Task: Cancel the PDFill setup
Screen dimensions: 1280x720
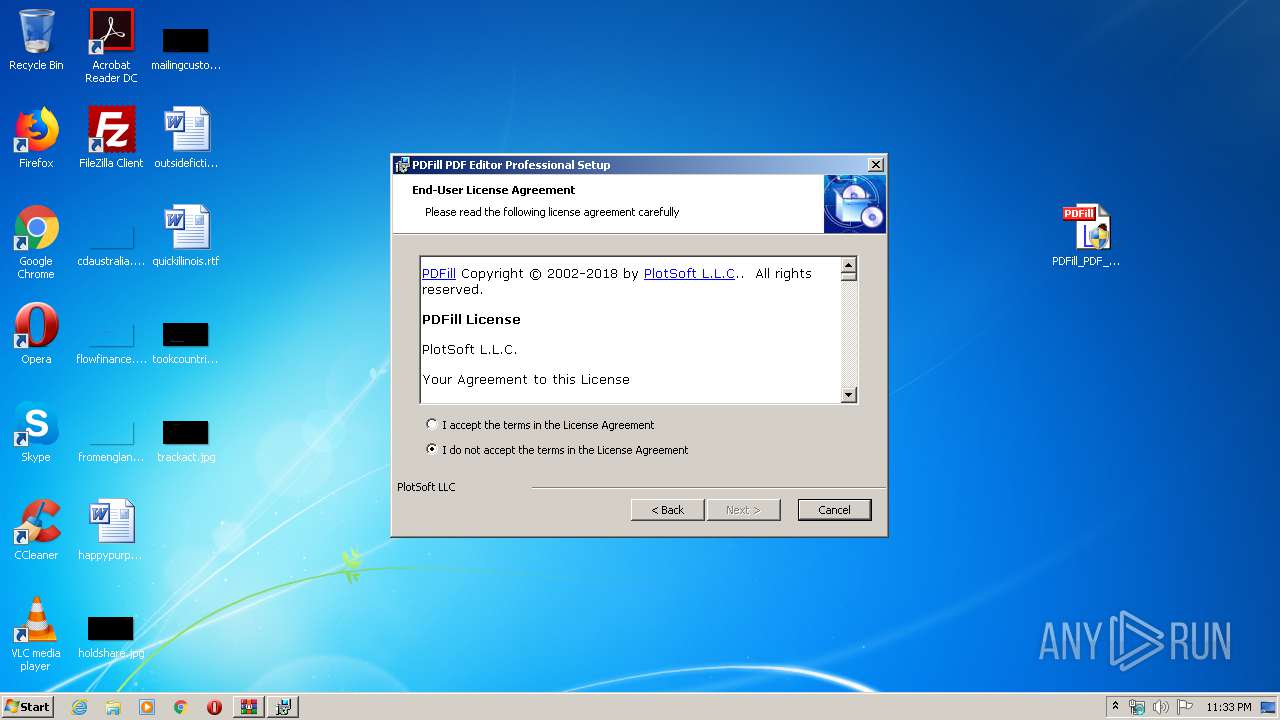Action: pos(835,510)
